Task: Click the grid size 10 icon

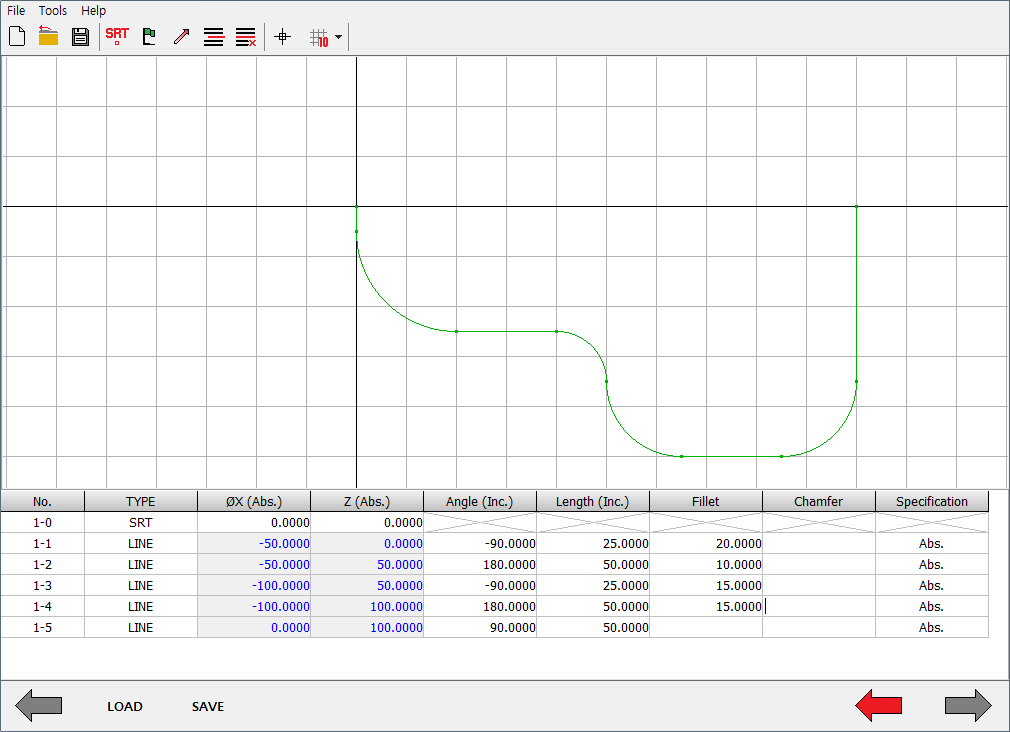Action: 319,38
